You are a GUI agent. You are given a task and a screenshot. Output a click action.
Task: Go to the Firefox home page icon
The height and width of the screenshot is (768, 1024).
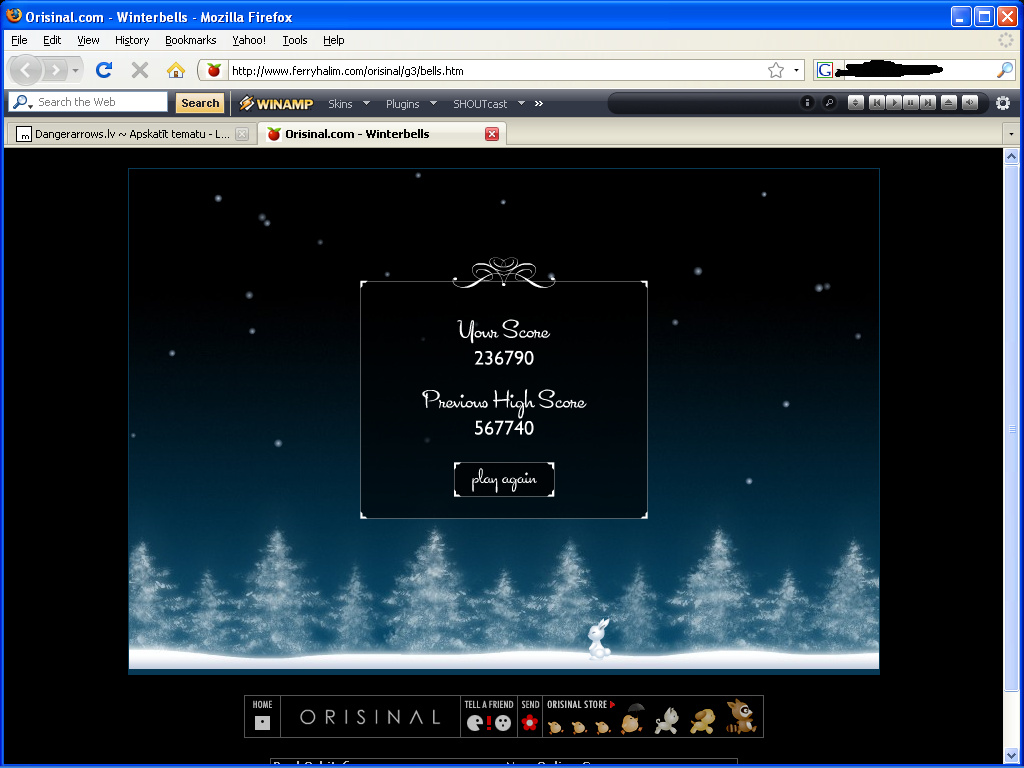(x=175, y=70)
